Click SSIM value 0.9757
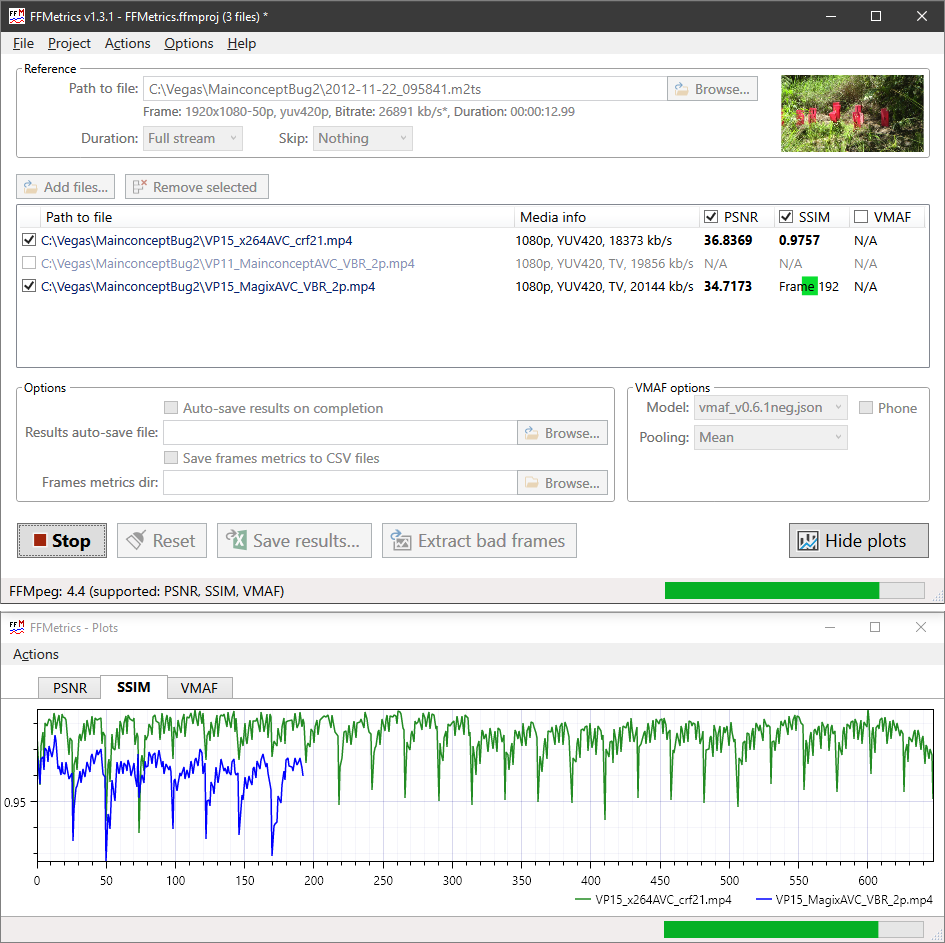 click(x=799, y=240)
